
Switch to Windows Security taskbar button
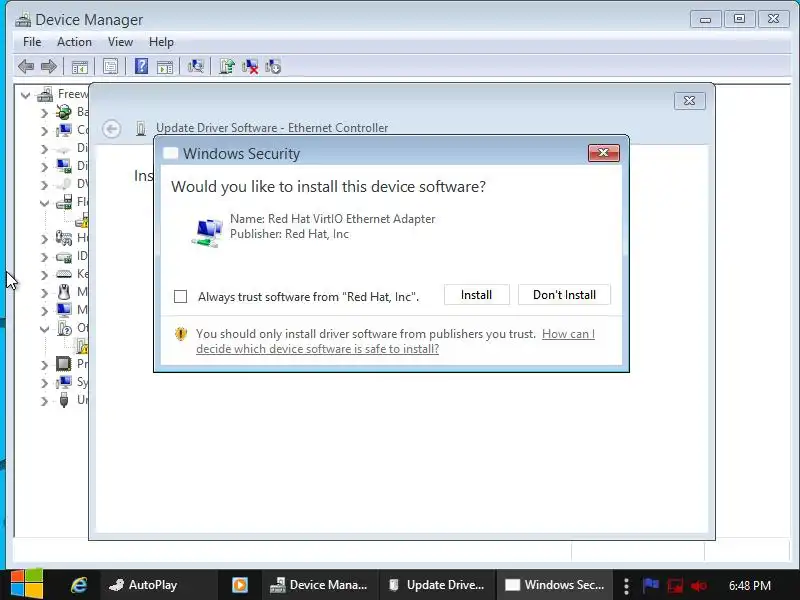point(555,585)
